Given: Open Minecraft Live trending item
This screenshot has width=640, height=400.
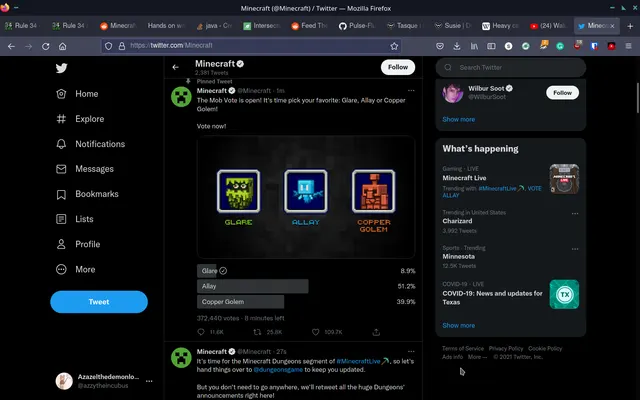Looking at the screenshot, I should [x=511, y=182].
